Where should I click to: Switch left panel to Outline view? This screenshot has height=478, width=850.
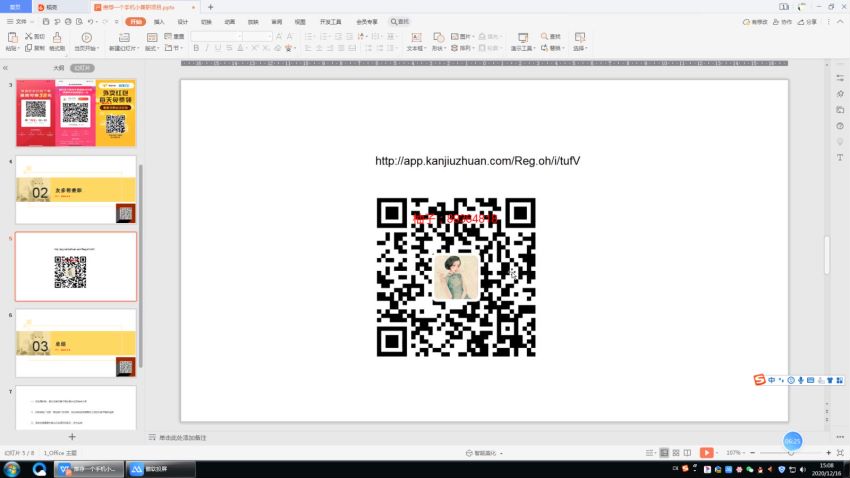pyautogui.click(x=59, y=68)
